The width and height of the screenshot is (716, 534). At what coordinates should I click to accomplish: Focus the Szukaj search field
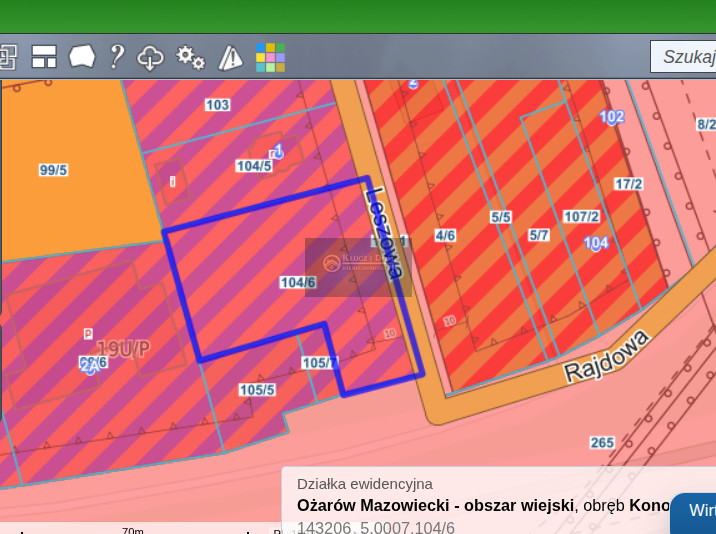point(685,56)
